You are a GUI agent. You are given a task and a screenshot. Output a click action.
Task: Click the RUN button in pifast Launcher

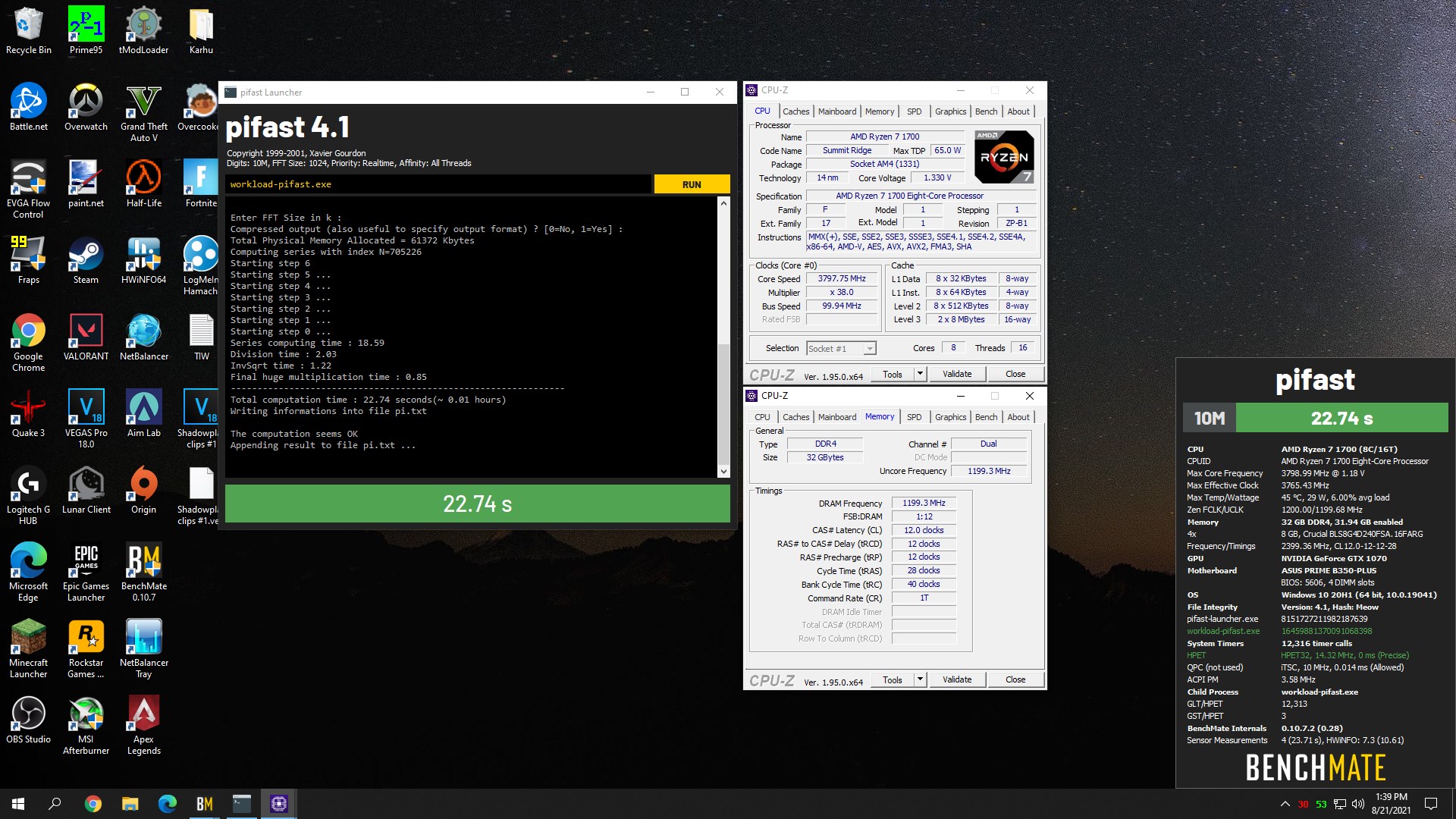(692, 184)
